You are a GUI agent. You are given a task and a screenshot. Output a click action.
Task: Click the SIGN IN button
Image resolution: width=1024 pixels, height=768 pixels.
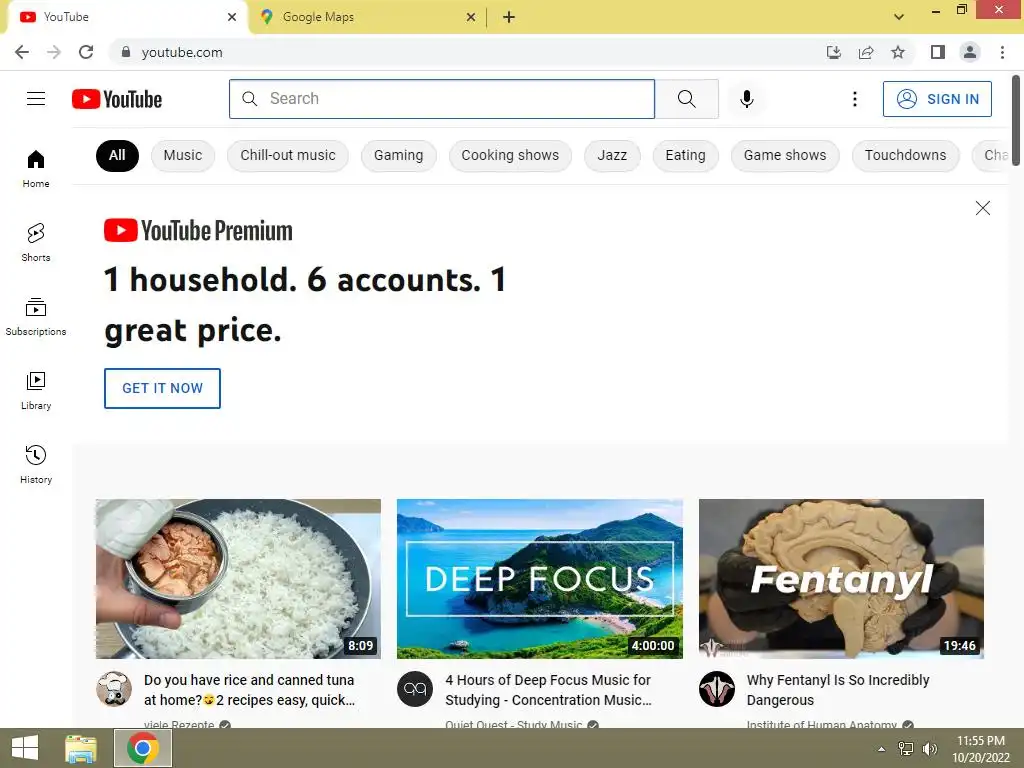[937, 99]
